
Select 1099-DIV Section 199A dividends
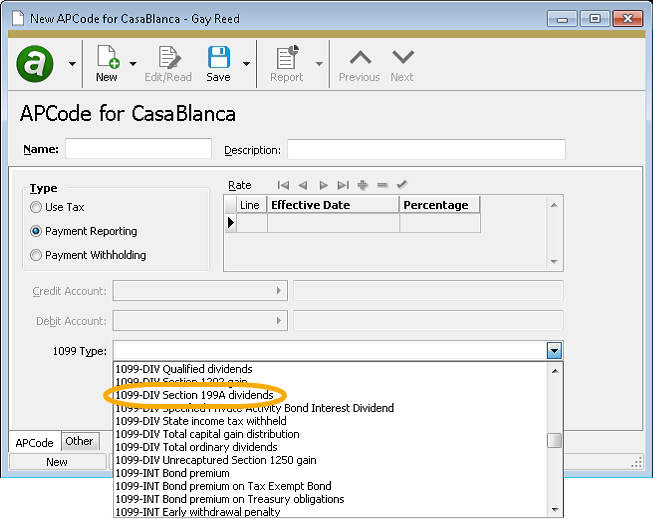[194, 395]
